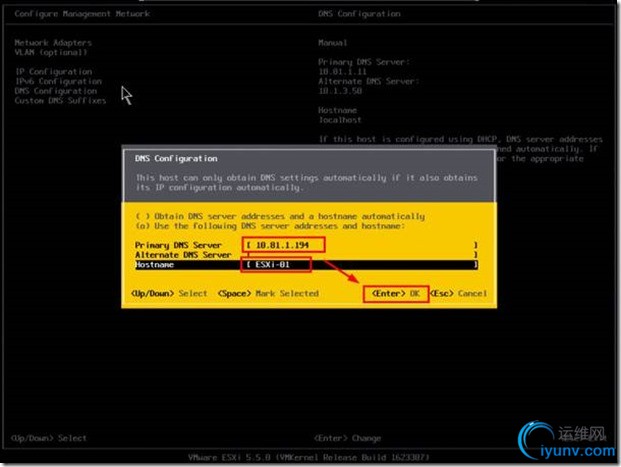Click the 'Alternate DNS Server' label in dialog
This screenshot has height=467, width=621.
point(183,255)
